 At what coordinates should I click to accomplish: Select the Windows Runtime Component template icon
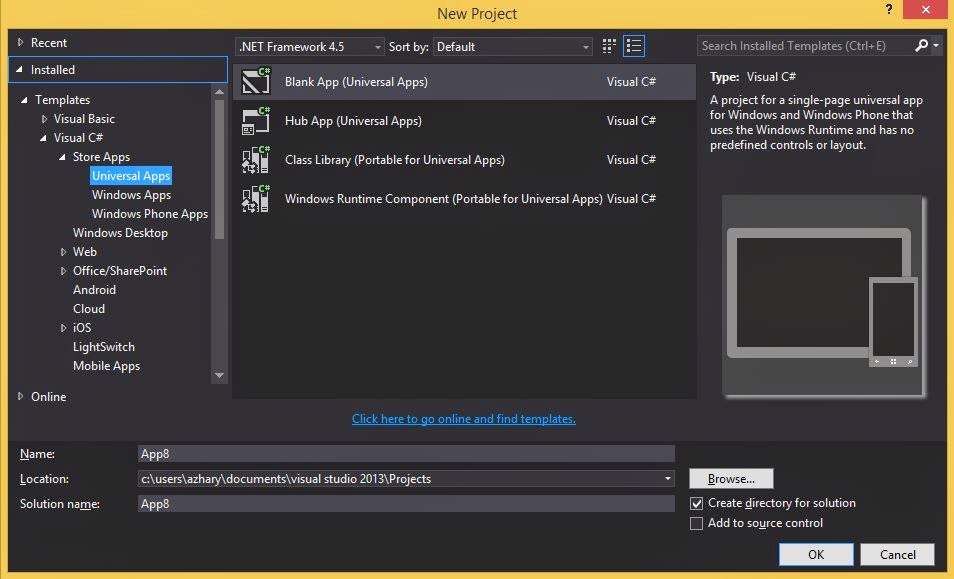point(256,198)
